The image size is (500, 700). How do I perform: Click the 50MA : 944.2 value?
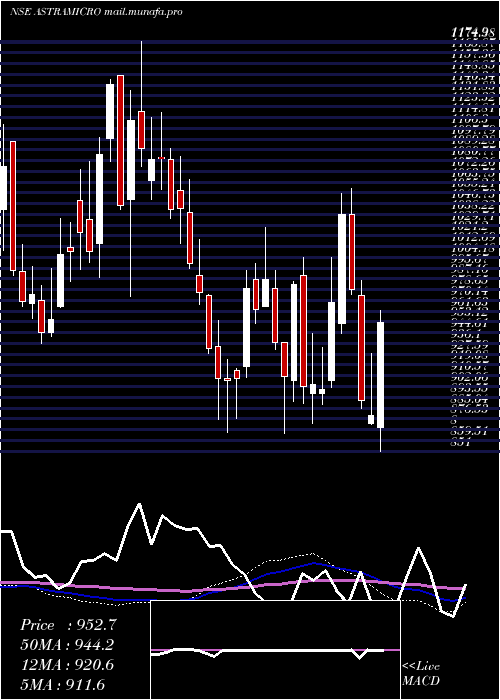point(67,645)
